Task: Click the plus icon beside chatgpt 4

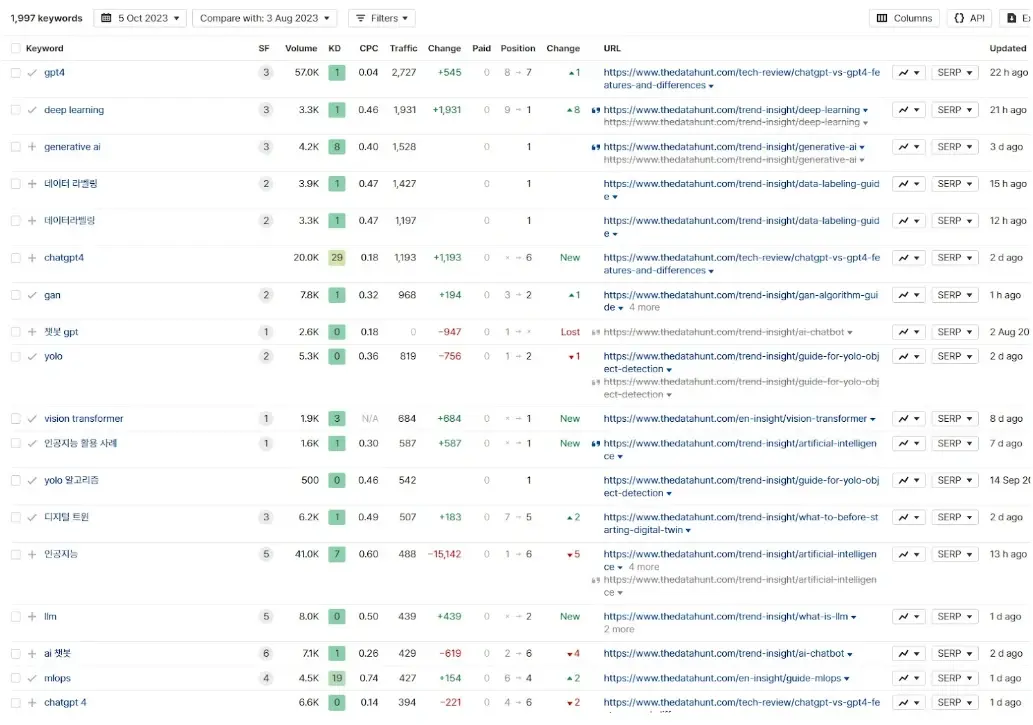Action: (32, 703)
